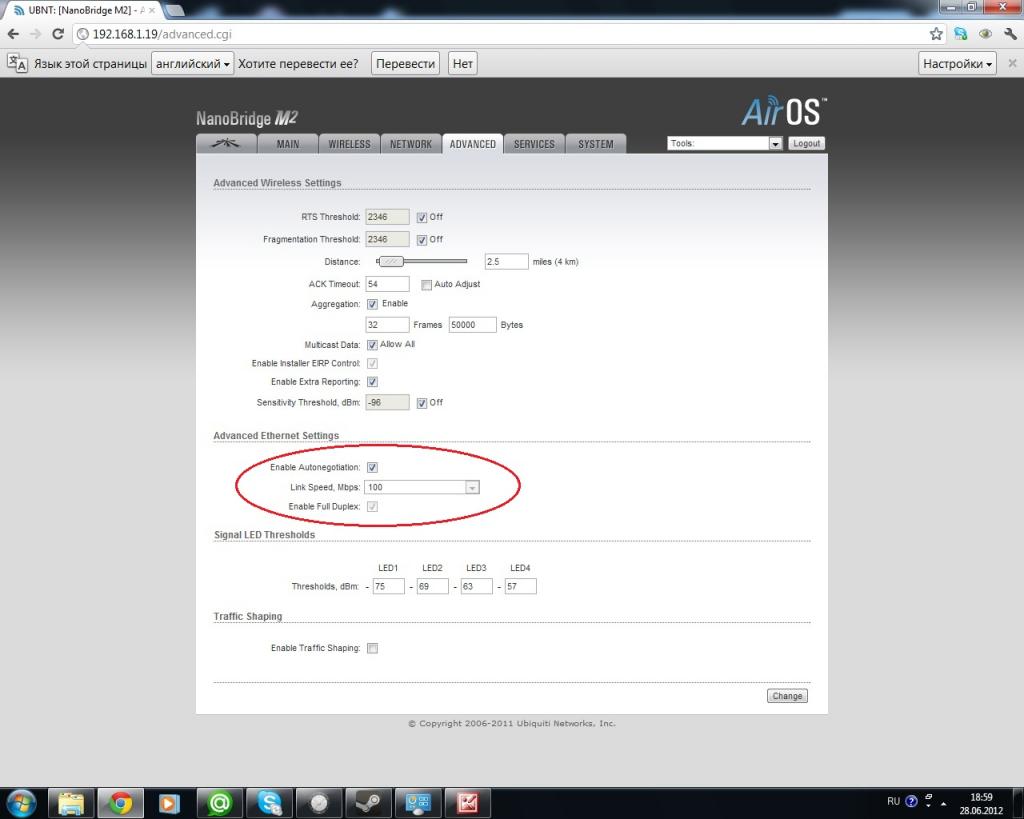Toggle Enable Autonegotiation checkbox
The image size is (1024, 819).
click(x=372, y=468)
